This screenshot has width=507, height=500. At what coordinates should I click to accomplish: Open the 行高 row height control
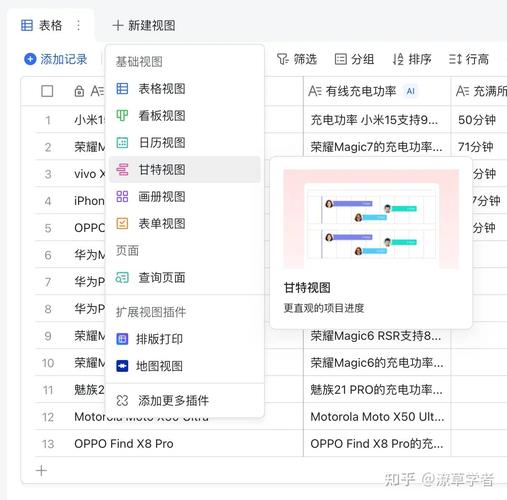click(469, 59)
